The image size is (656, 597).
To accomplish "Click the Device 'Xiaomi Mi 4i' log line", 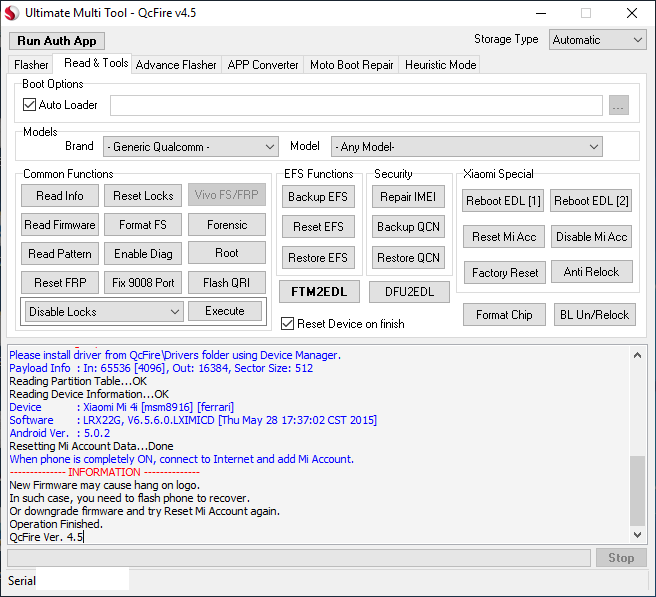I will click(x=122, y=407).
